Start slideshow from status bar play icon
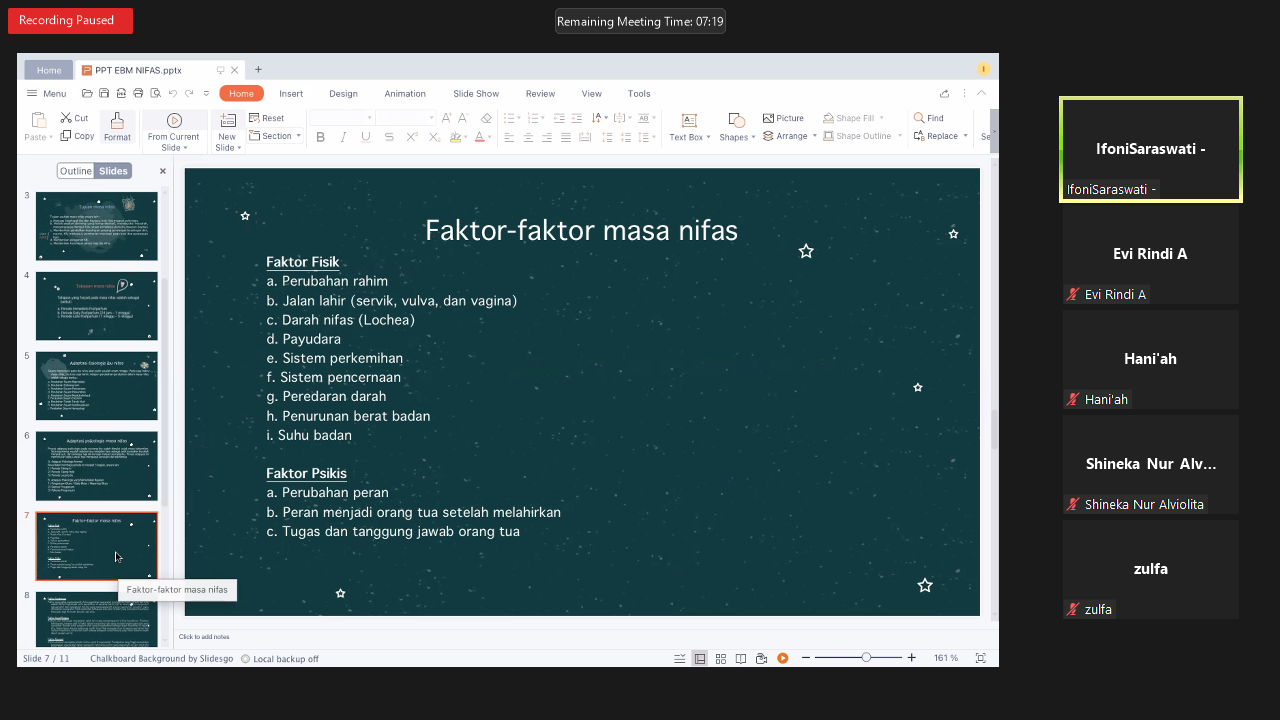The image size is (1280, 720). [x=783, y=658]
